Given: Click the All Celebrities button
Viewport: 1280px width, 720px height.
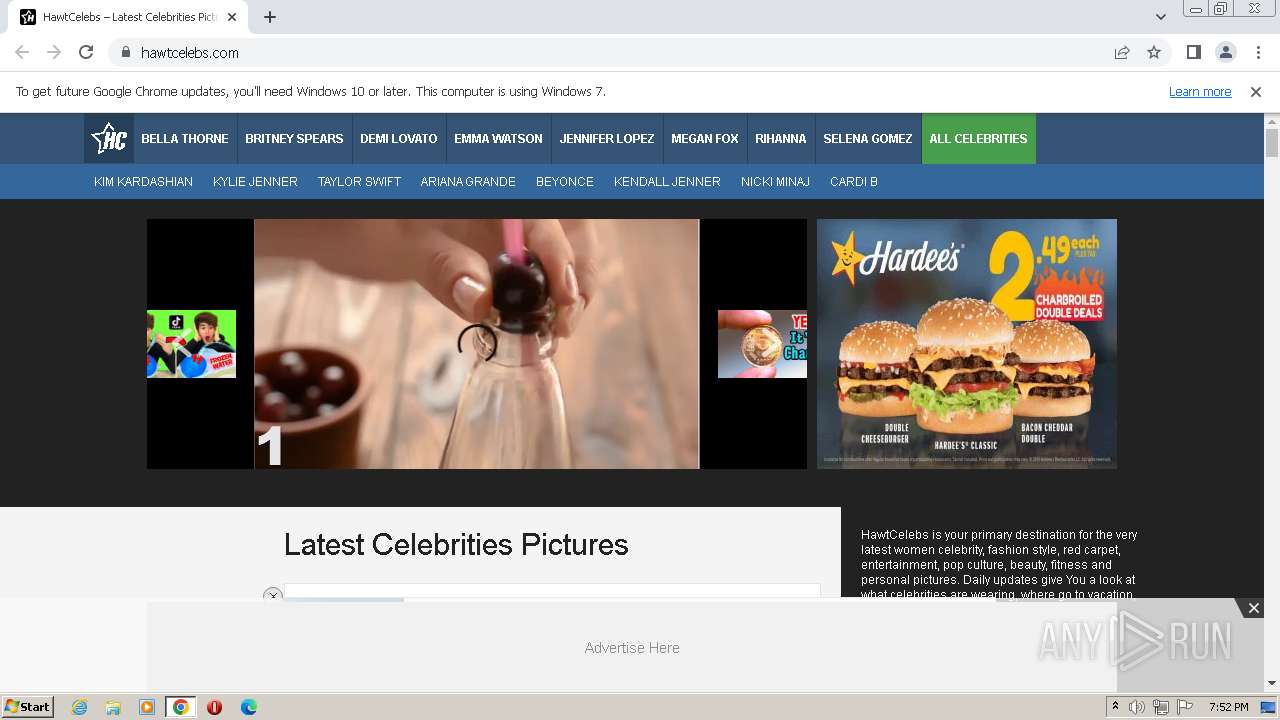Looking at the screenshot, I should click(x=979, y=139).
